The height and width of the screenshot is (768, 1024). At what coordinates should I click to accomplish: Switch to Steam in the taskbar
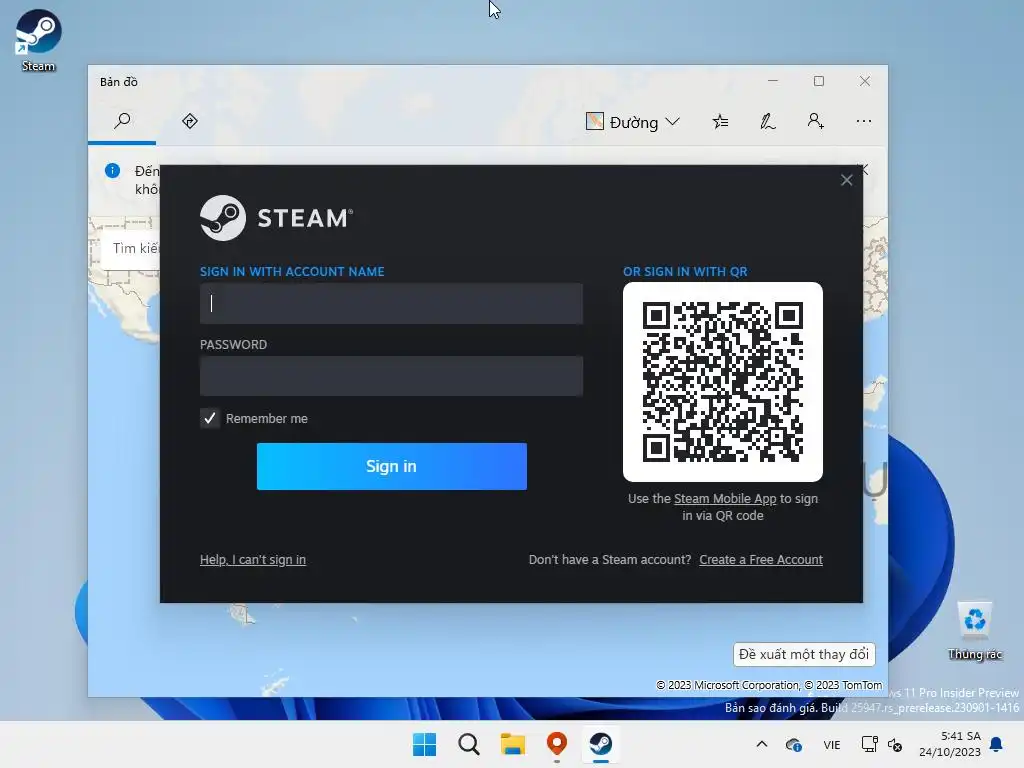pyautogui.click(x=600, y=744)
